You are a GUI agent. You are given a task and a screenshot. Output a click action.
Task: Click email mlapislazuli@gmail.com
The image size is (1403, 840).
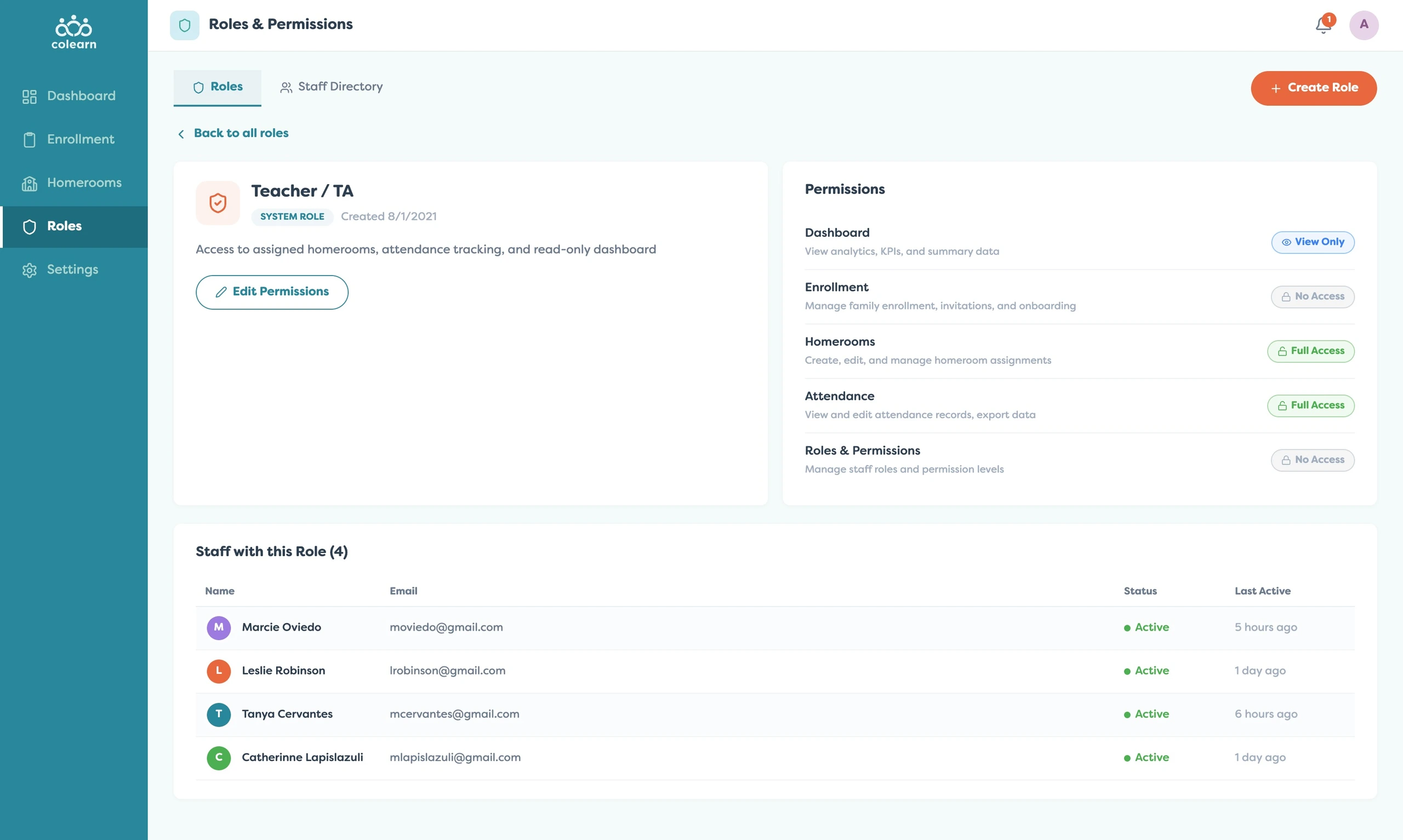pyautogui.click(x=455, y=757)
